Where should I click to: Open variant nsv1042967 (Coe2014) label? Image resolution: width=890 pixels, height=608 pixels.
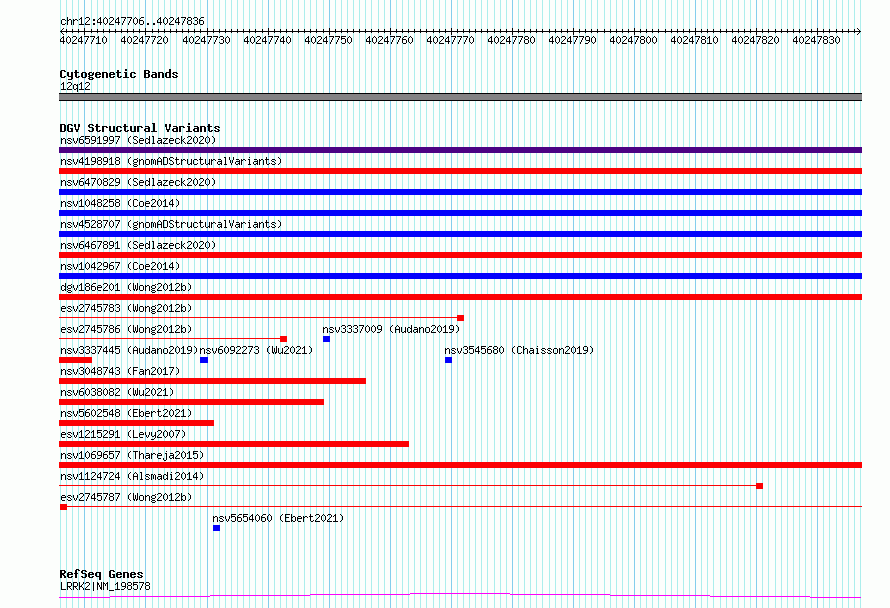coord(120,266)
